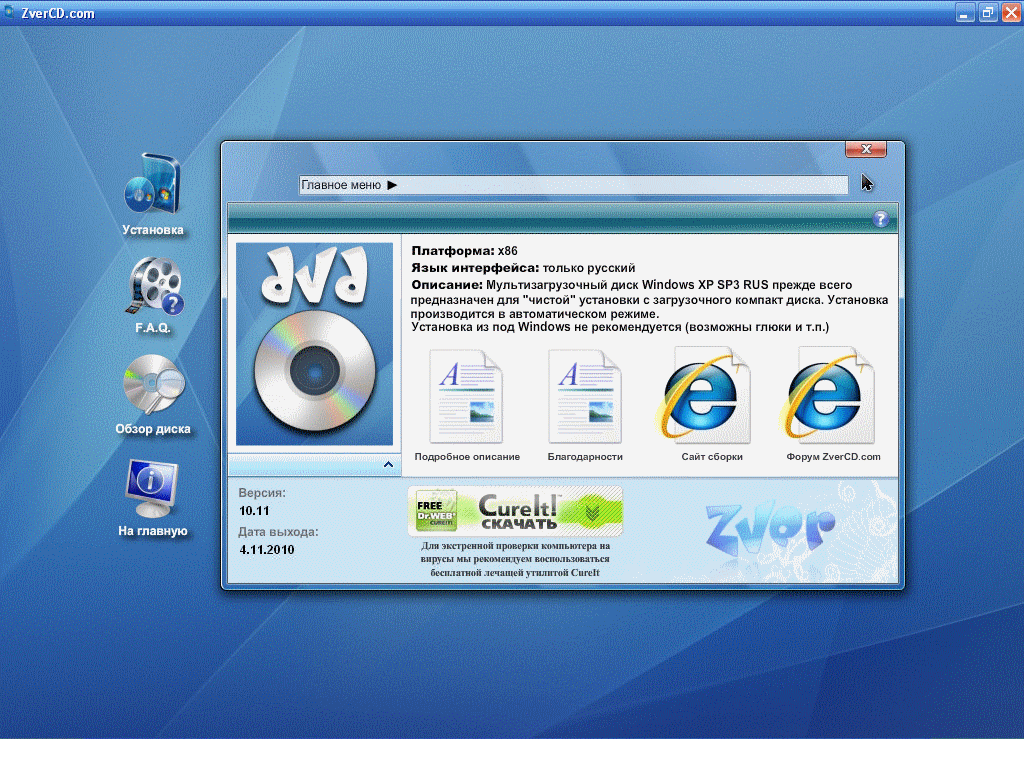Image resolution: width=1024 pixels, height=768 pixels.
Task: Open the Благодарности document icon
Action: pyautogui.click(x=585, y=397)
